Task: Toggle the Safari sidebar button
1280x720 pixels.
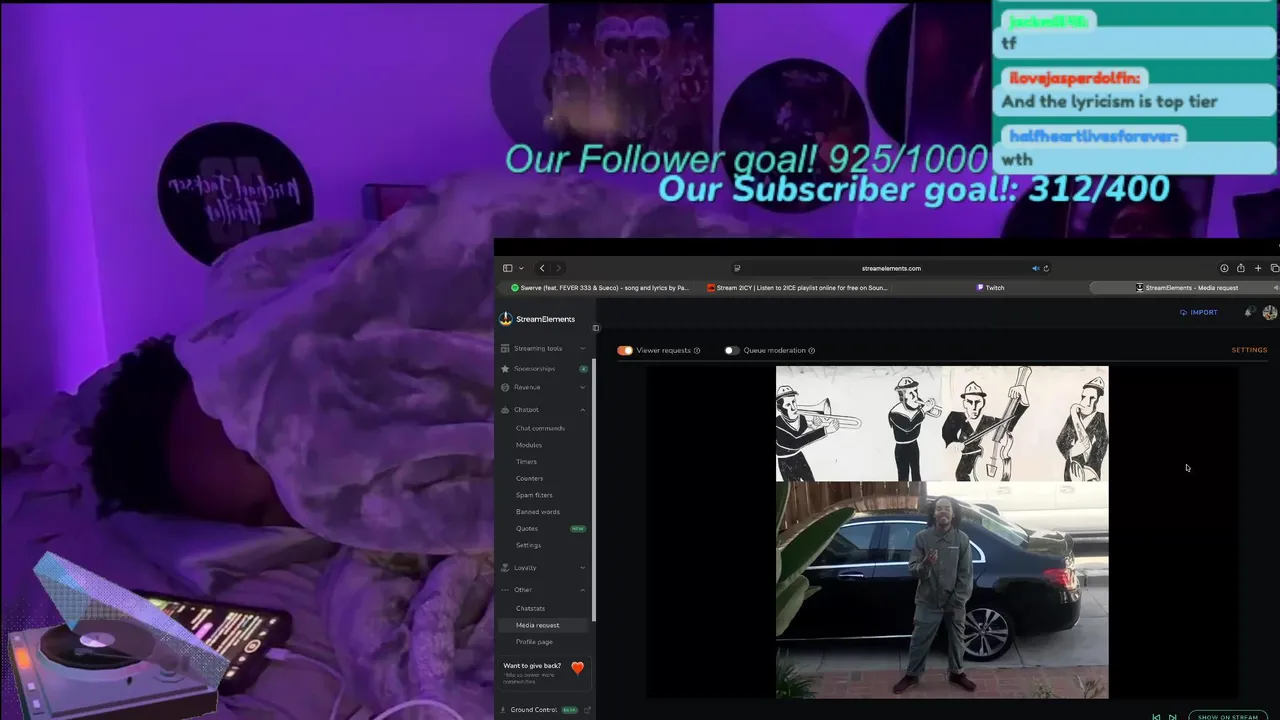Action: 507,268
